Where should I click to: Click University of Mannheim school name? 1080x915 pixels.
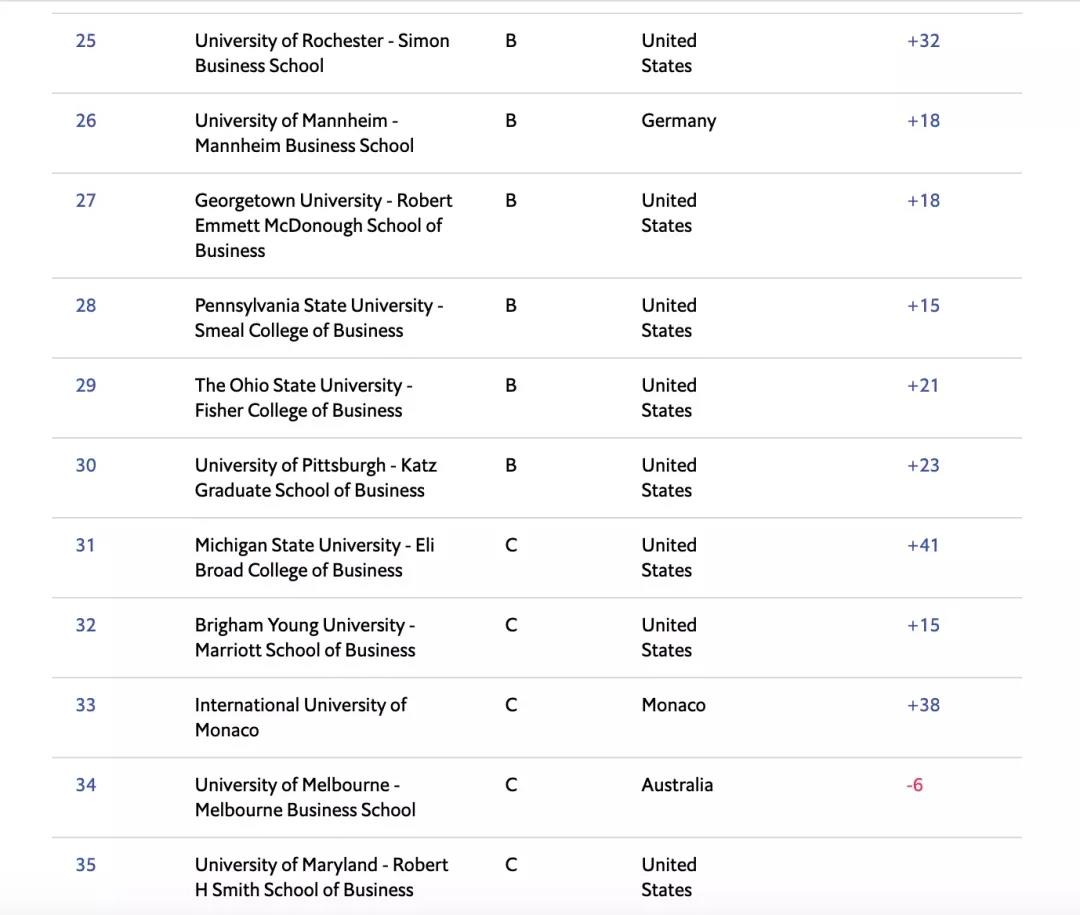point(304,133)
